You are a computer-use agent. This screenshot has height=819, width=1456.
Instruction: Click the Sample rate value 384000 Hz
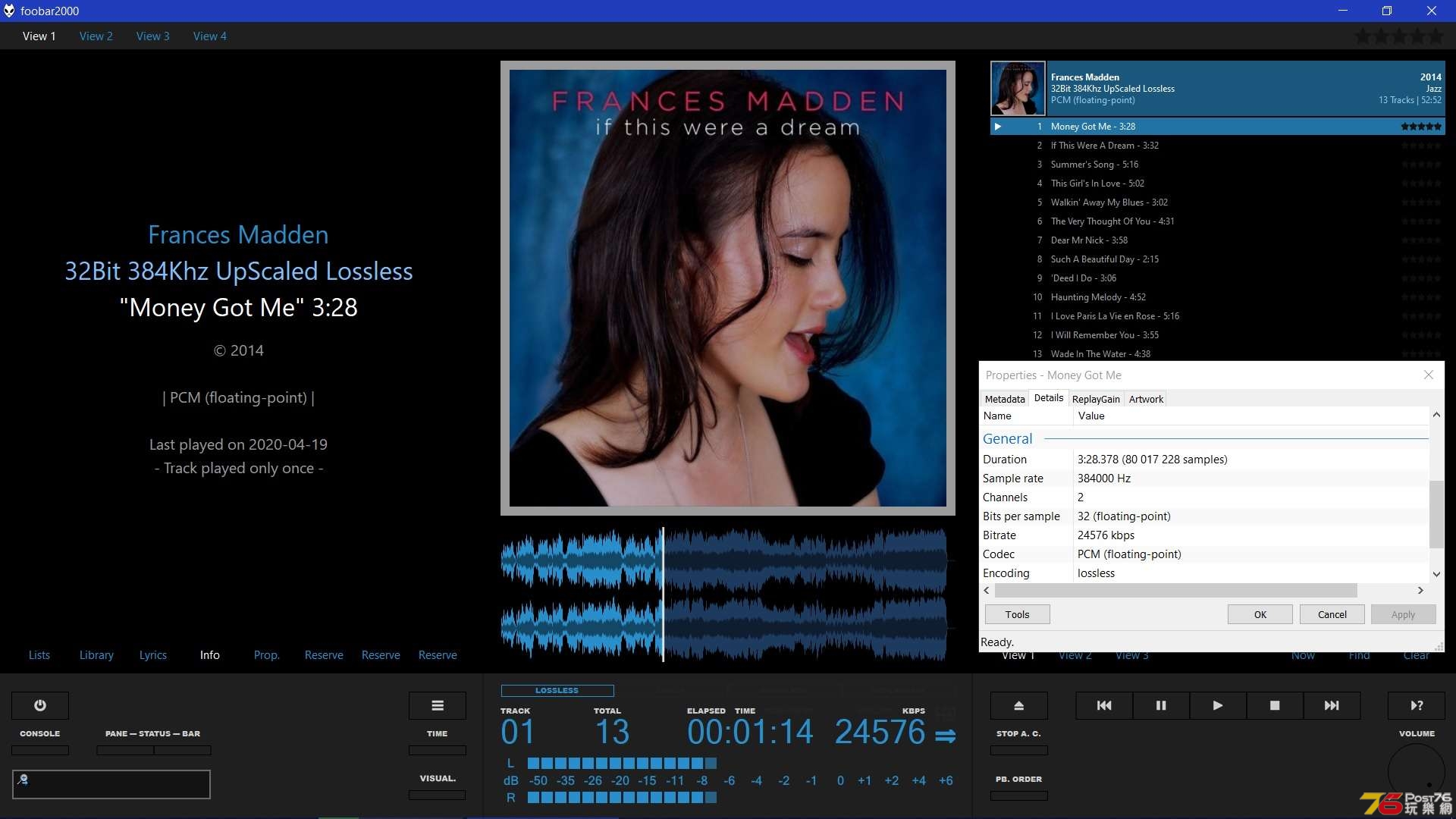[1103, 479]
